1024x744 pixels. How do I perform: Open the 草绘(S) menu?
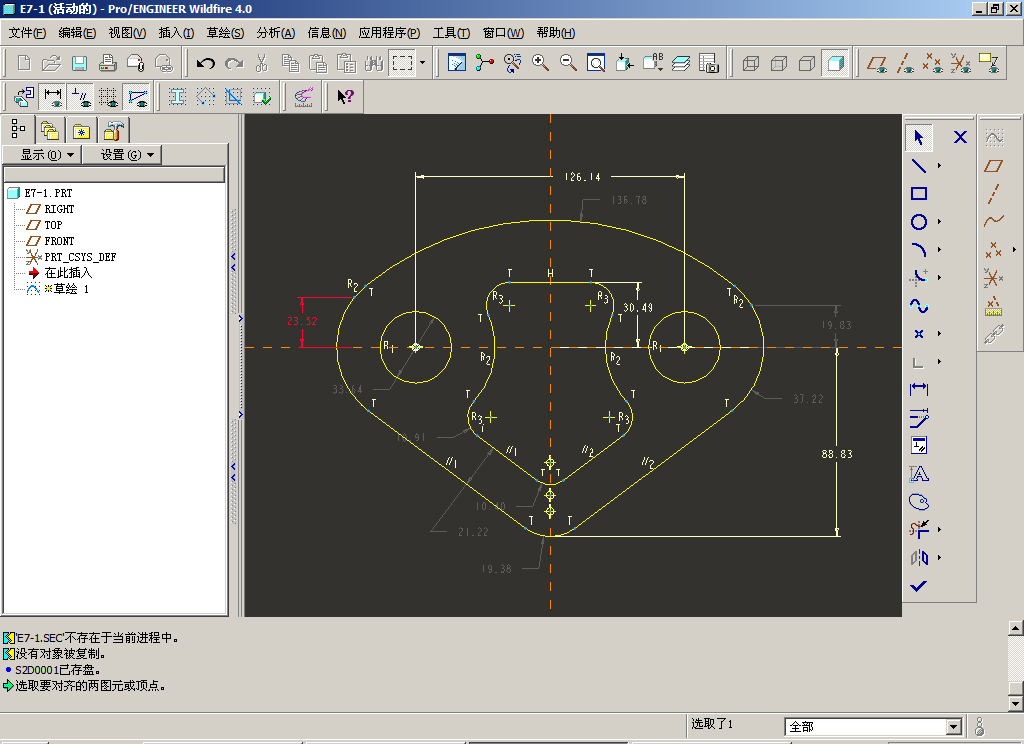tap(225, 33)
